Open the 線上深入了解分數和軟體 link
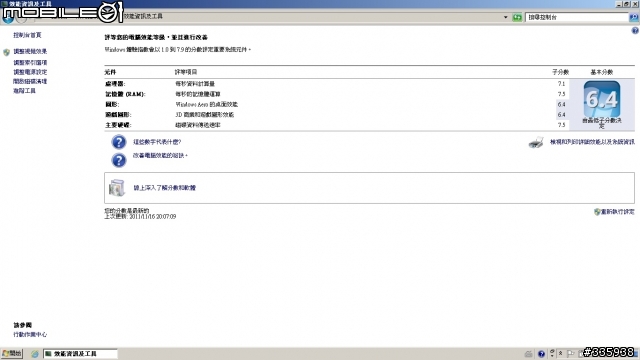 pos(164,188)
